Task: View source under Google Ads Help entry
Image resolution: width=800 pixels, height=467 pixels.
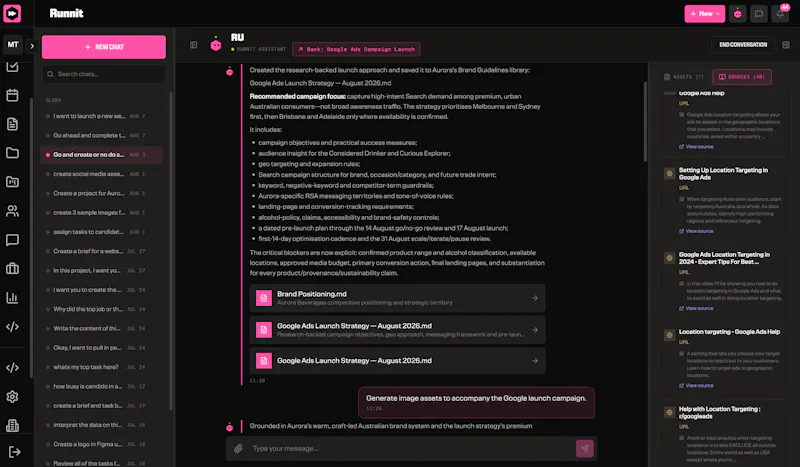Action: [696, 147]
